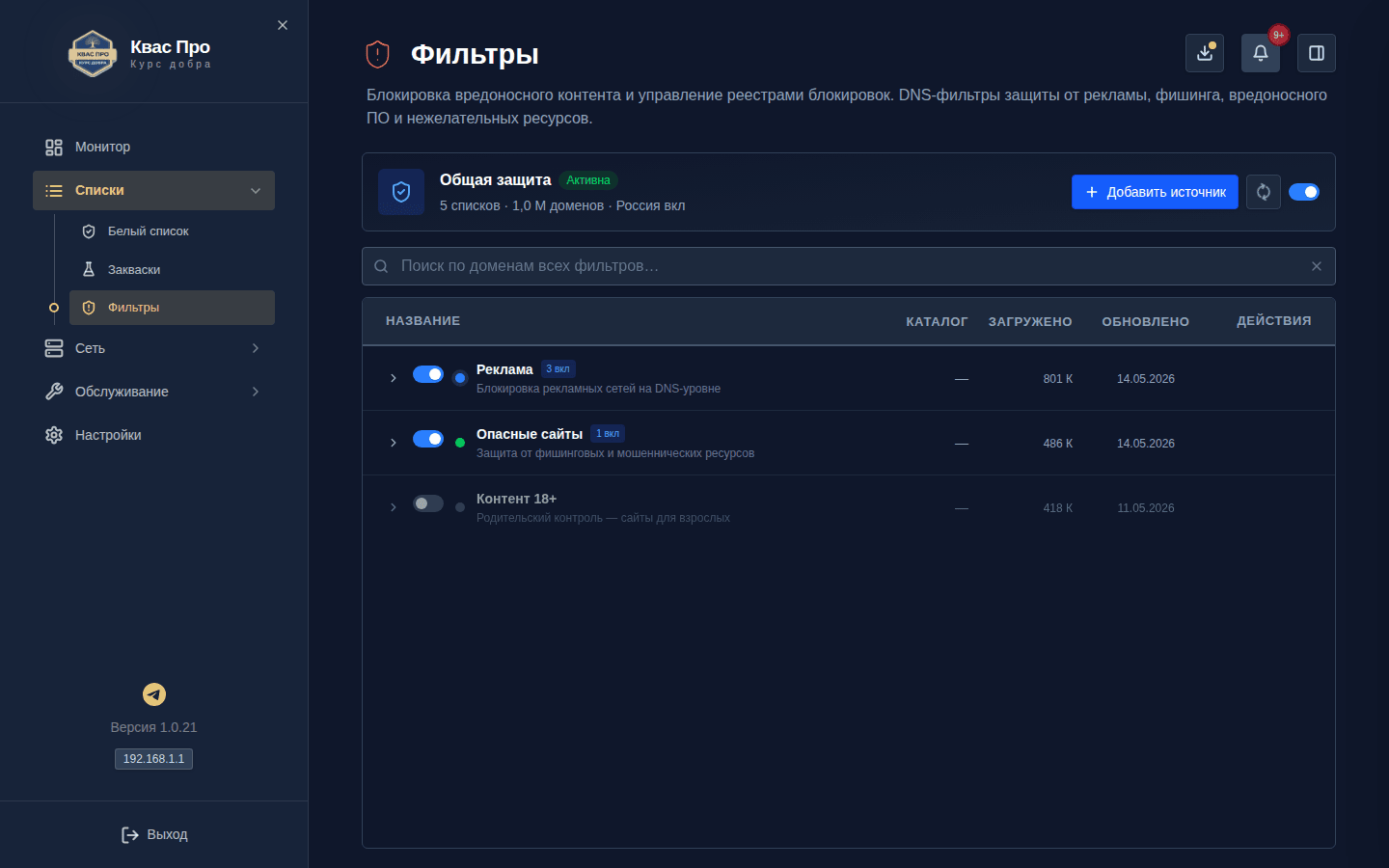Click the 1 вкл badge on Опасные сайты
The width and height of the screenshot is (1389, 868).
click(608, 434)
